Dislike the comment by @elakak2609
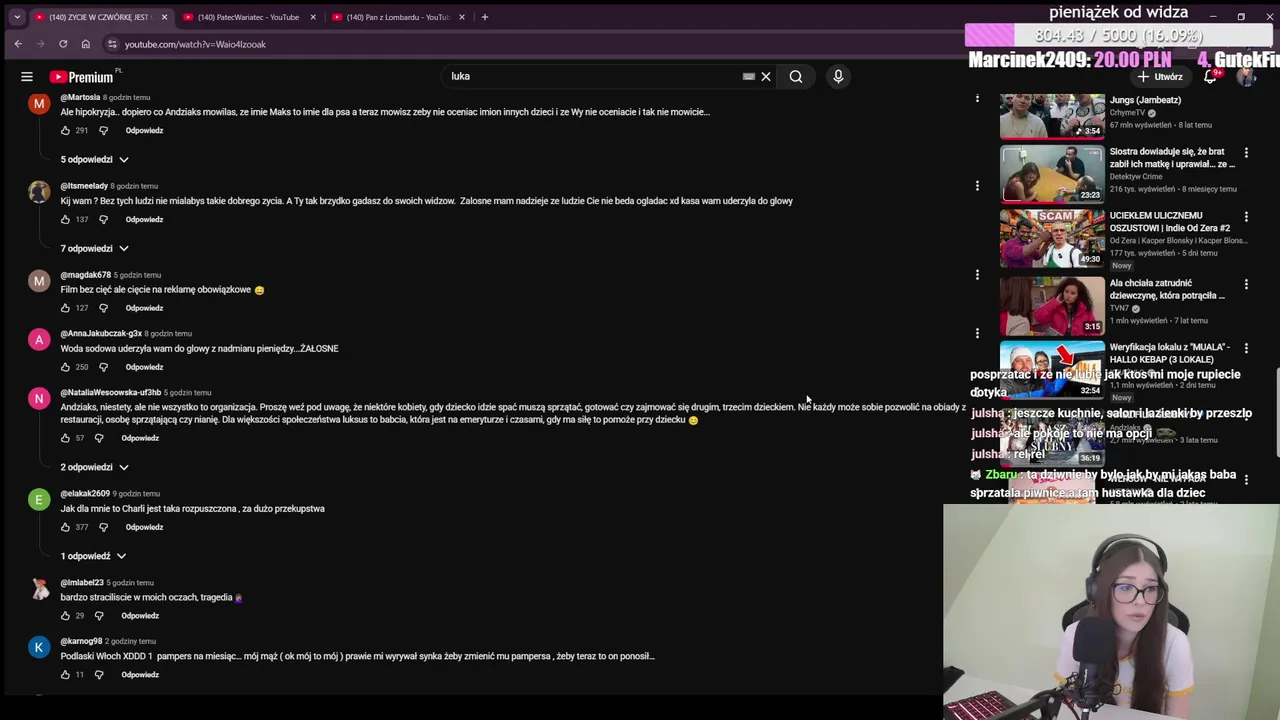Image resolution: width=1280 pixels, height=720 pixels. 103,527
